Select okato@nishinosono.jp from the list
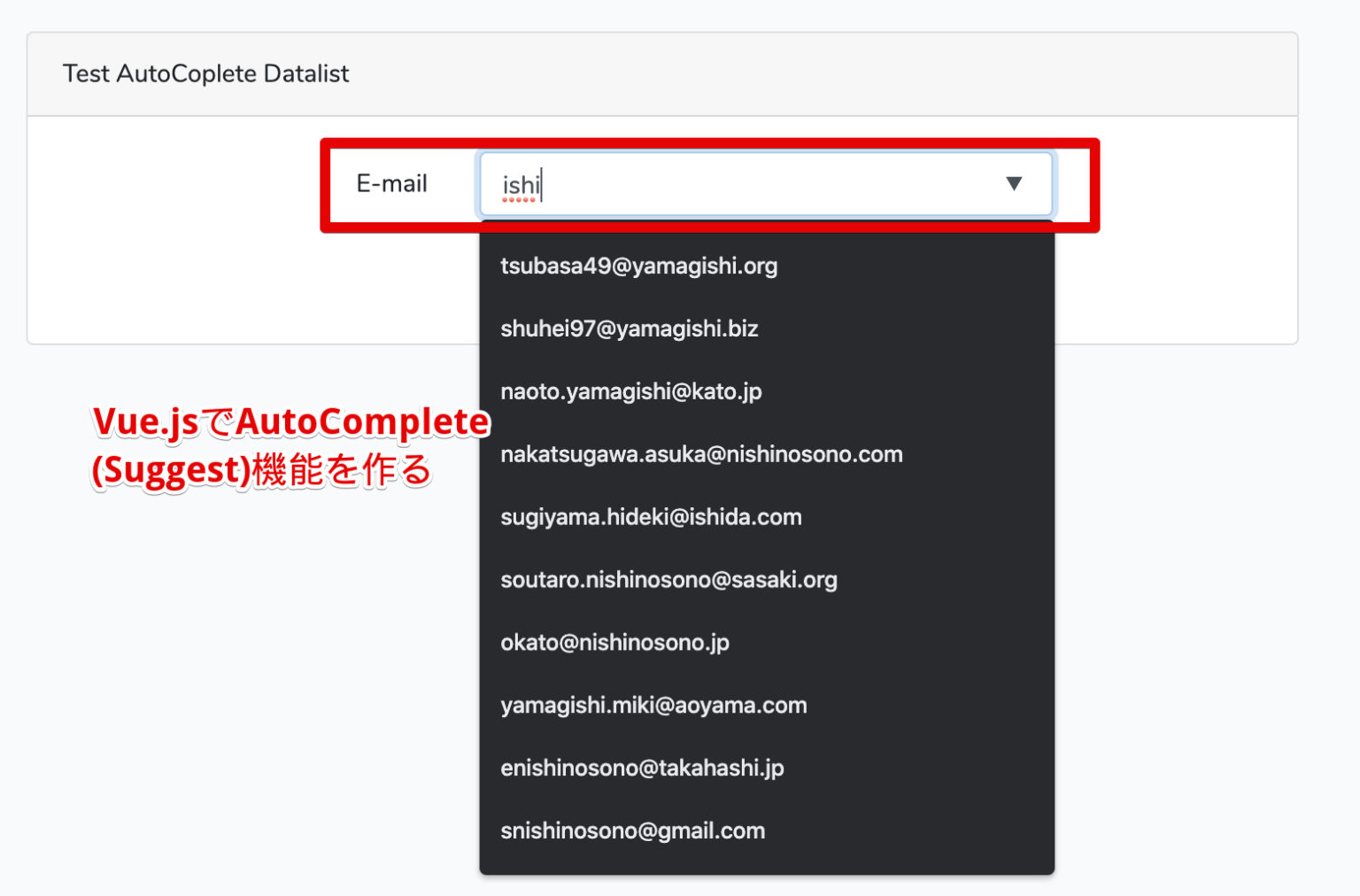1360x896 pixels. (x=615, y=642)
